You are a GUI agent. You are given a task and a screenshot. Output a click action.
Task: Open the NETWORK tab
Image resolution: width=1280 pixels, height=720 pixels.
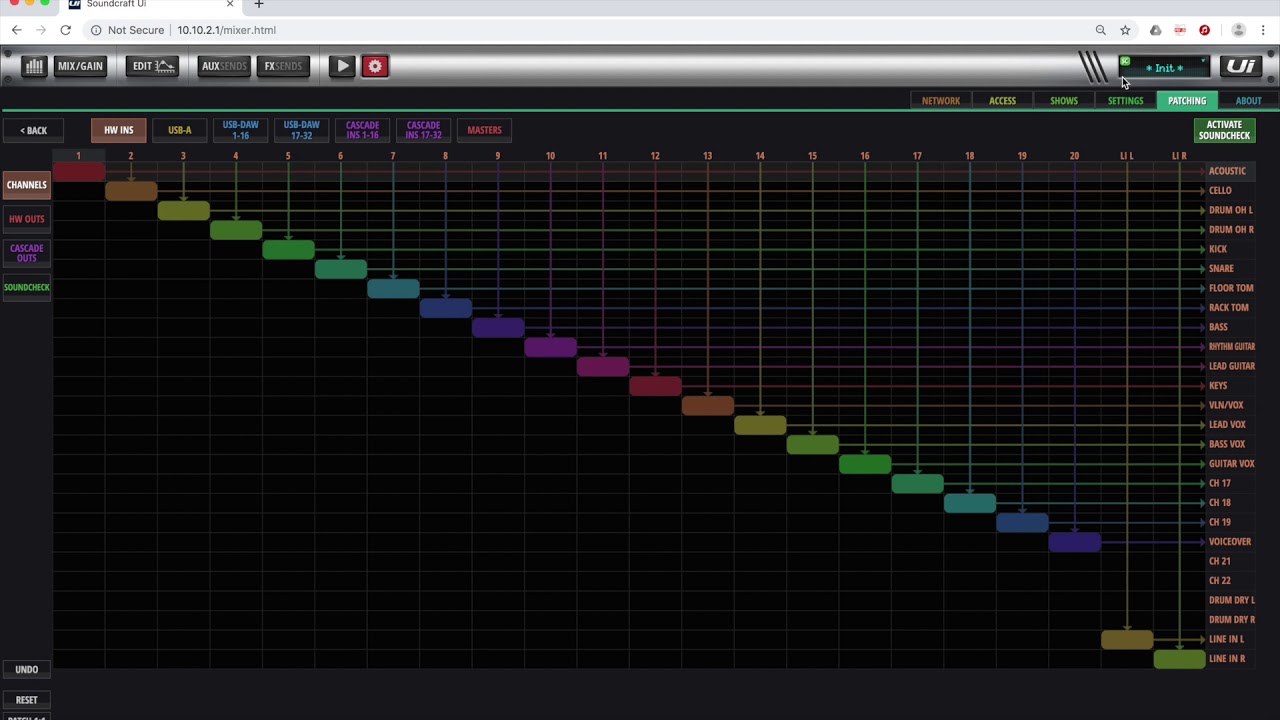click(940, 101)
